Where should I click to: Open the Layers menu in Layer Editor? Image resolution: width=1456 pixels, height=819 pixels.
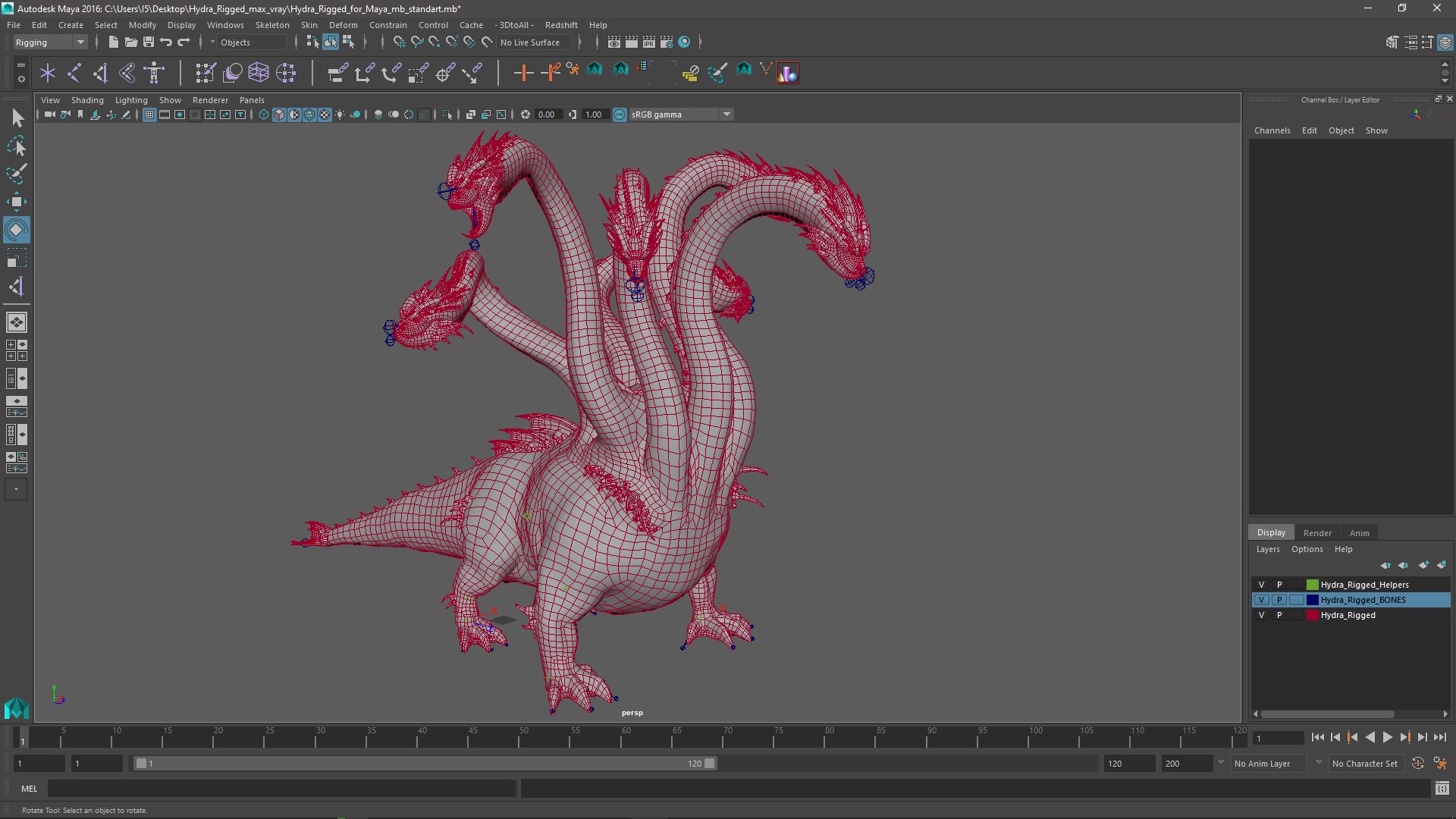pyautogui.click(x=1267, y=549)
